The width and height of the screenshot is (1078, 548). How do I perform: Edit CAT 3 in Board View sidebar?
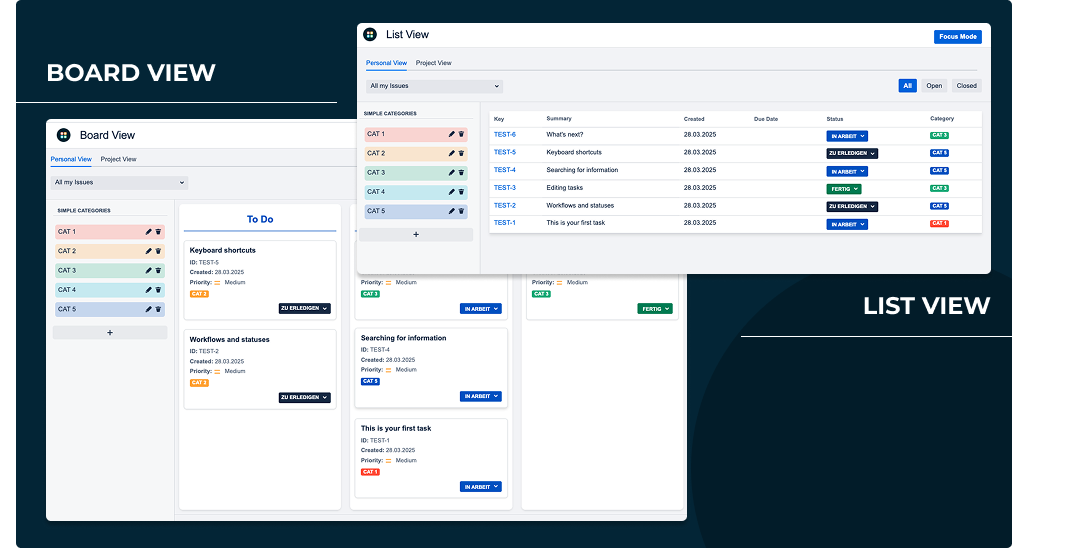click(148, 270)
